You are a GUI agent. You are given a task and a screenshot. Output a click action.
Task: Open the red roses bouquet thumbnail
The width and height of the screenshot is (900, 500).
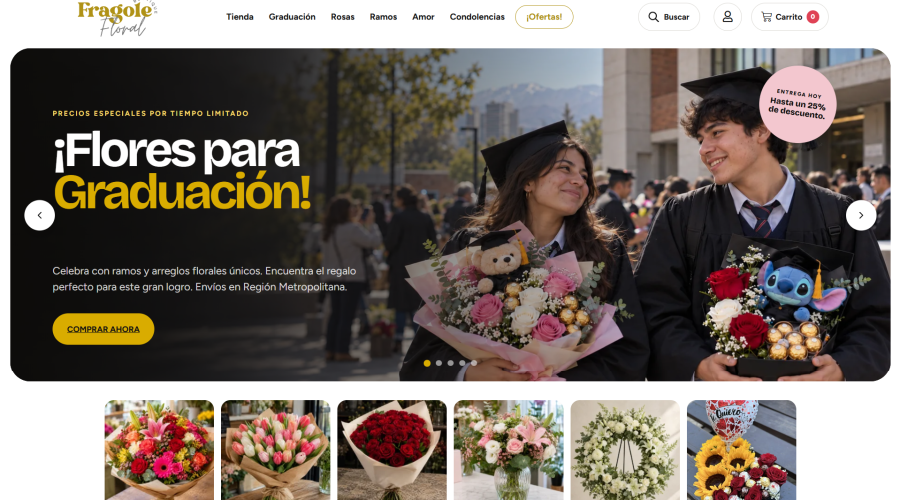pyautogui.click(x=392, y=450)
